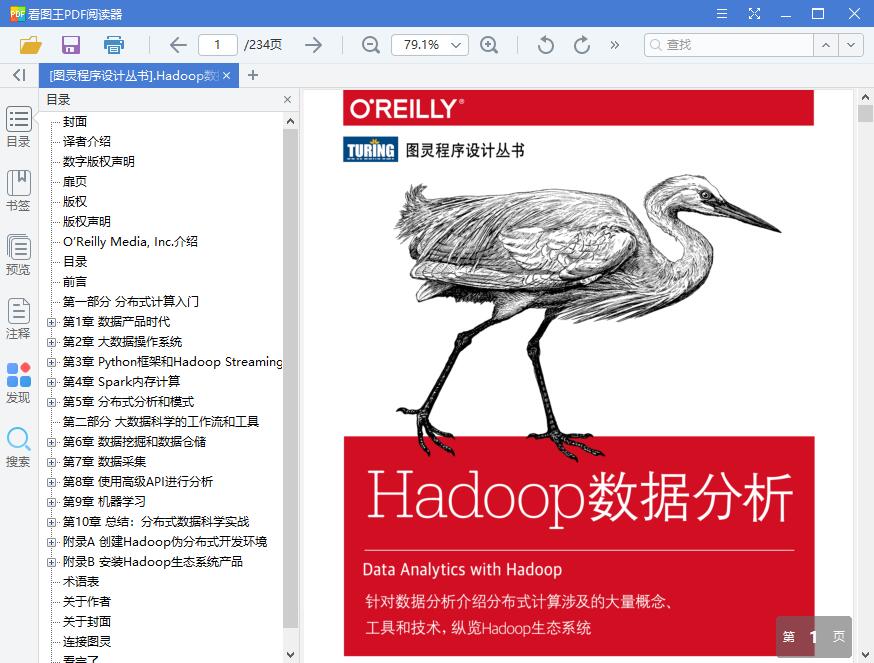874x663 pixels.
Task: Jump to 版权声明 entry
Action: 86,222
